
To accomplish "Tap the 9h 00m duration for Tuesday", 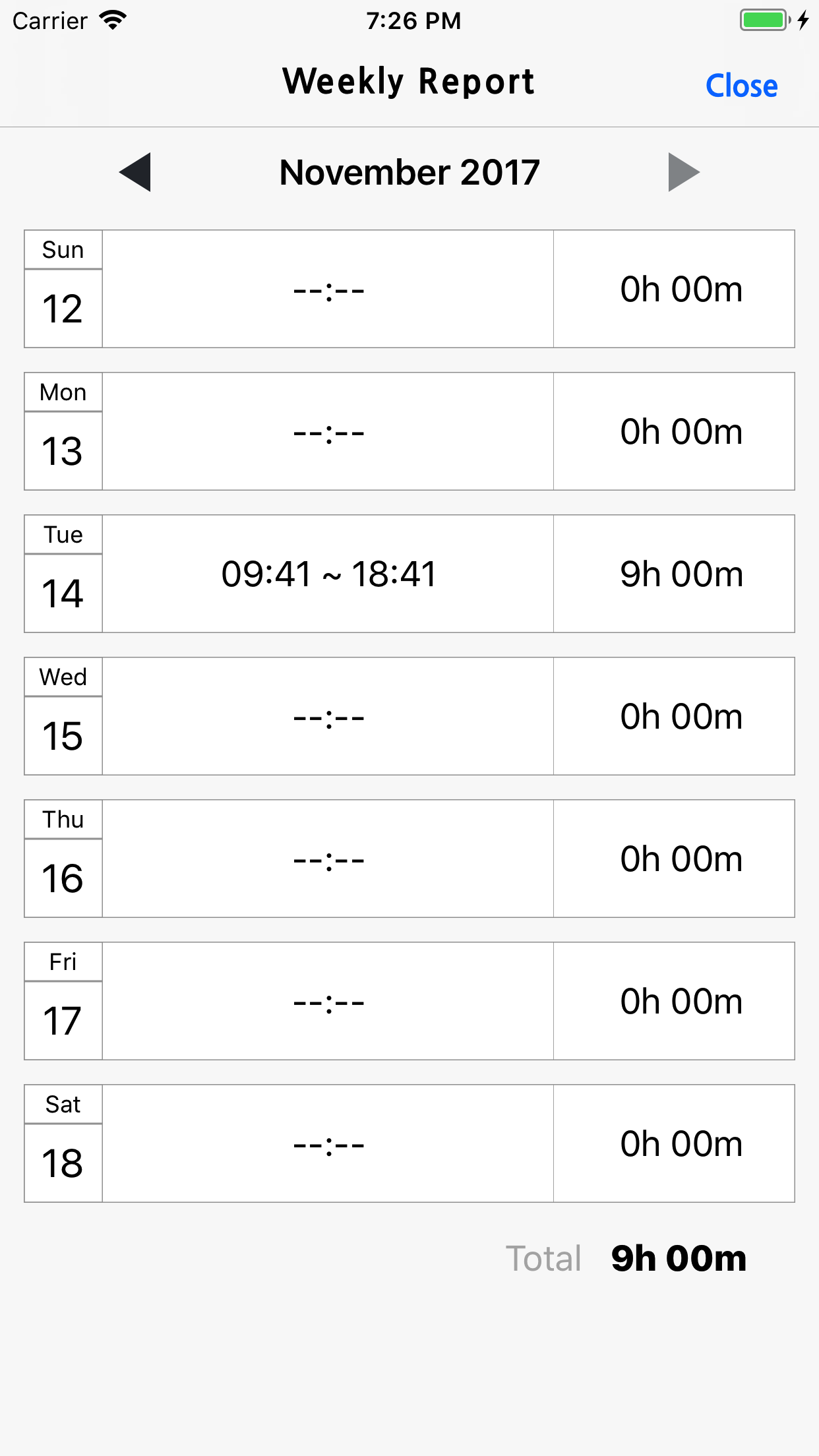I will pos(681,574).
